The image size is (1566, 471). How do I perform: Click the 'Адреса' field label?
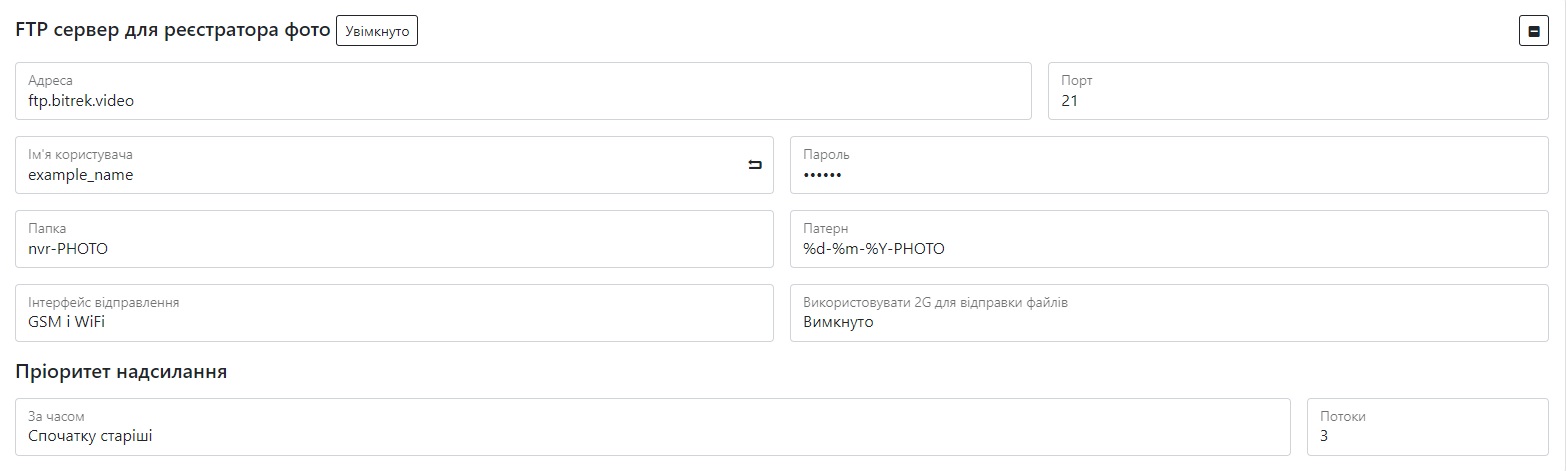click(51, 81)
